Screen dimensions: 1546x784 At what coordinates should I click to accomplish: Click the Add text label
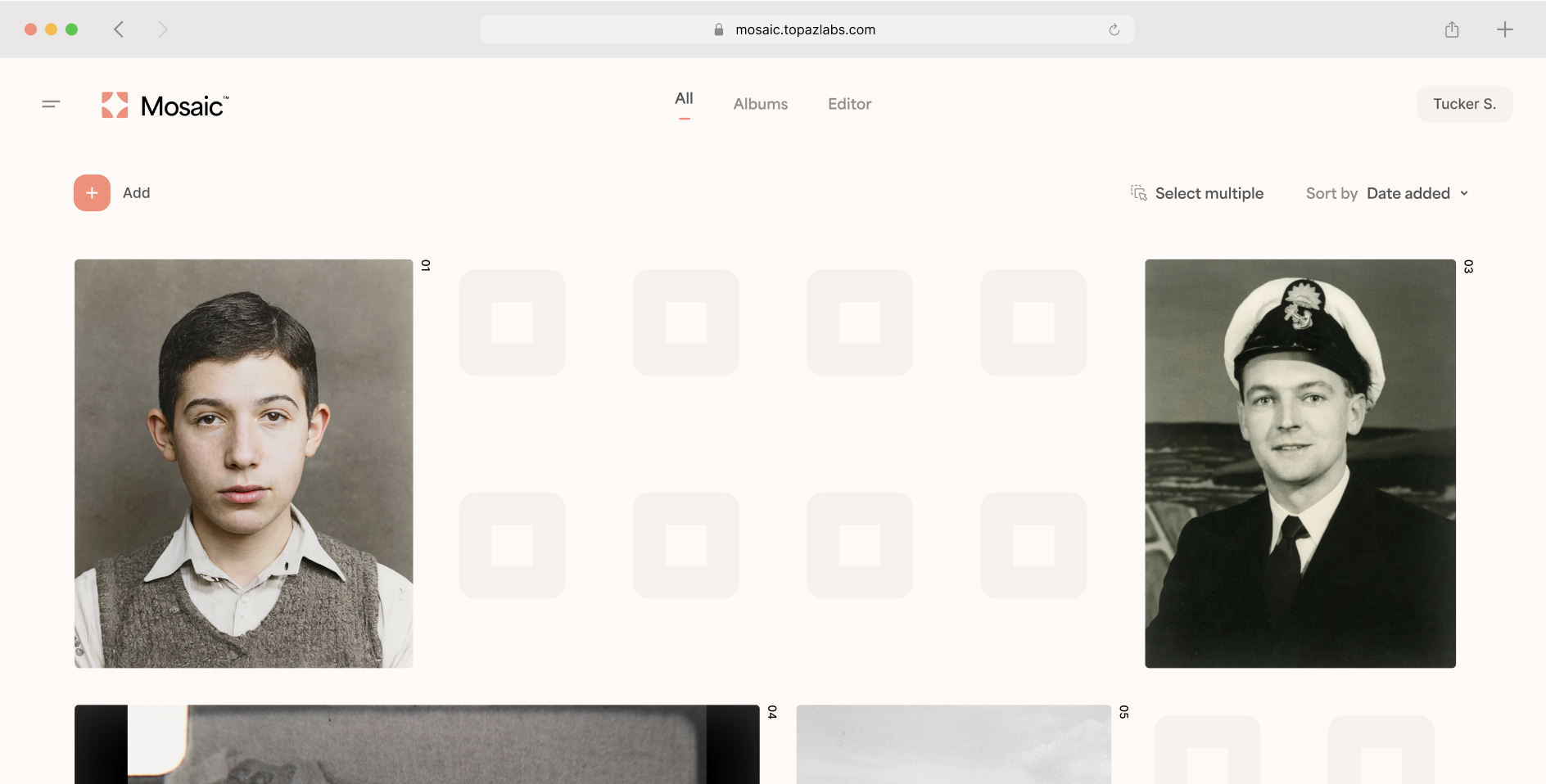tap(136, 193)
